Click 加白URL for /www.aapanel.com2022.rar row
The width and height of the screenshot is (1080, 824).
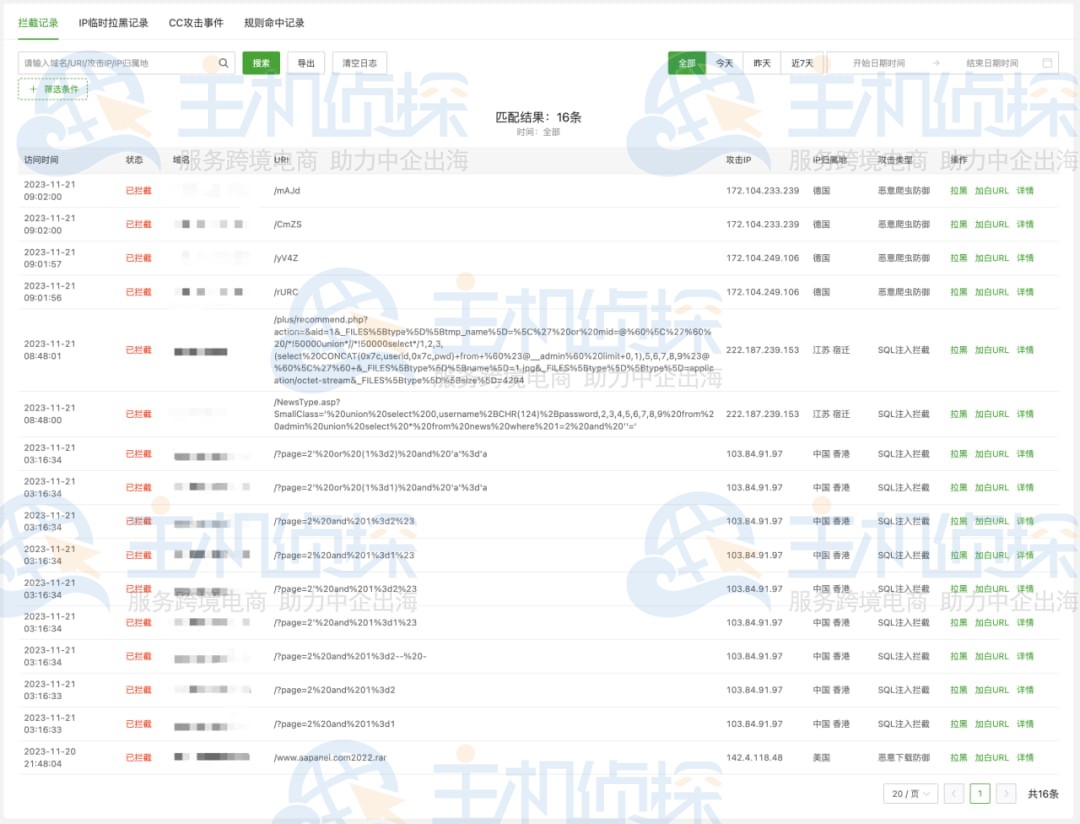coord(991,758)
